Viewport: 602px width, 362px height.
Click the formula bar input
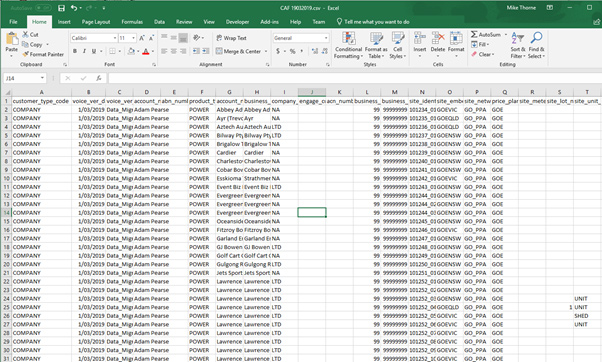(355, 78)
